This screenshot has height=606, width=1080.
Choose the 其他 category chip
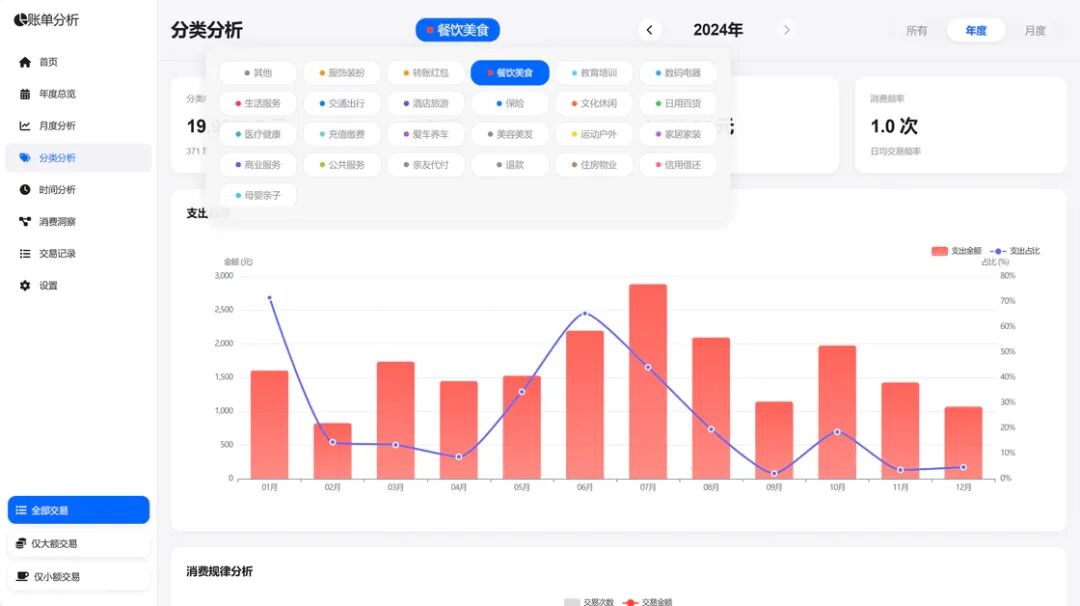pyautogui.click(x=258, y=73)
